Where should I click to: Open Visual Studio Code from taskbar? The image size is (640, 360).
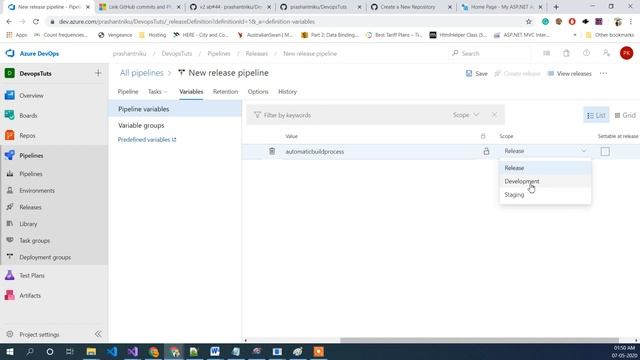(112, 351)
